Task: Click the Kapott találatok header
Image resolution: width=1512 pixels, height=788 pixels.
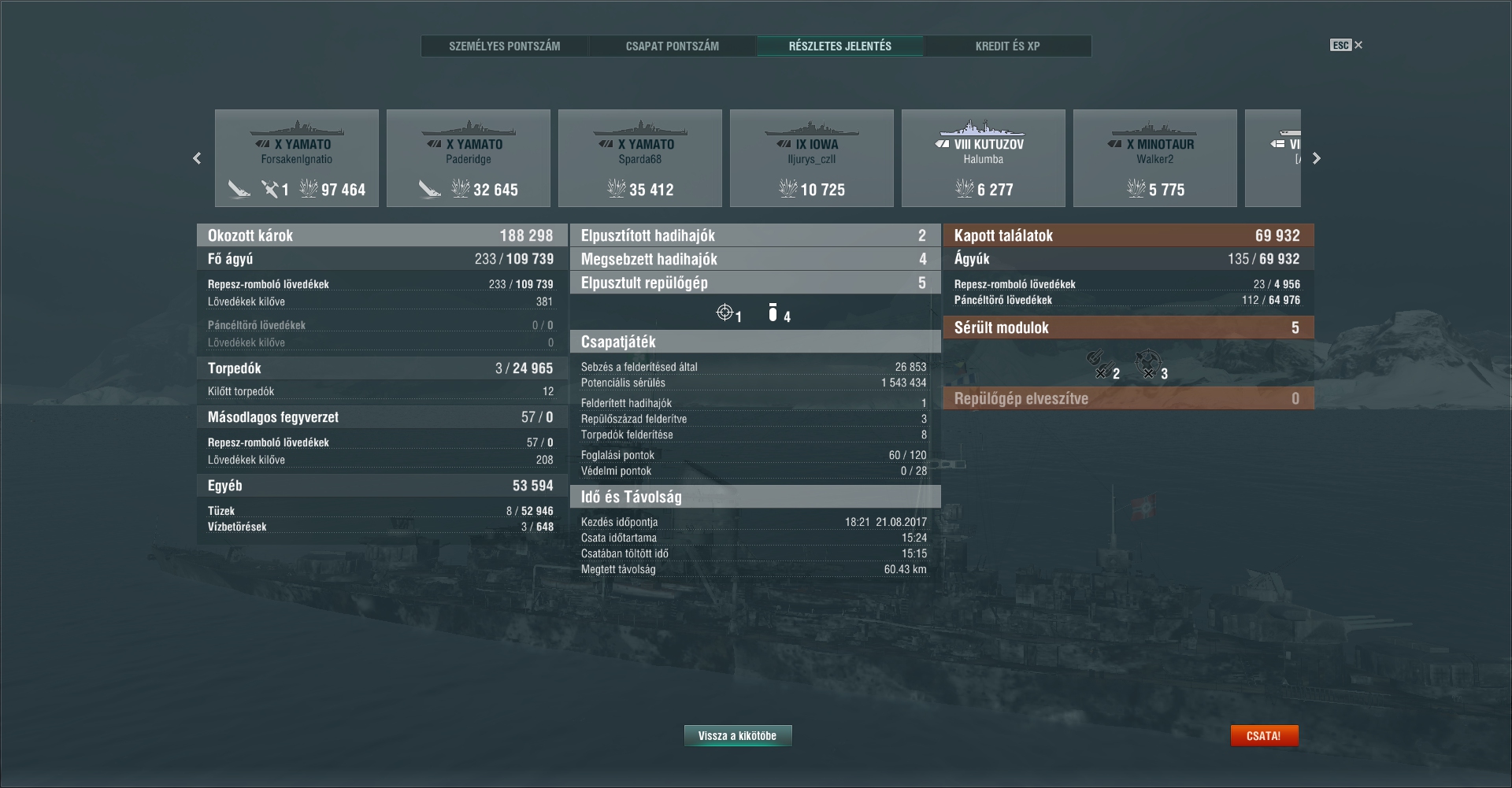Action: (x=1128, y=235)
